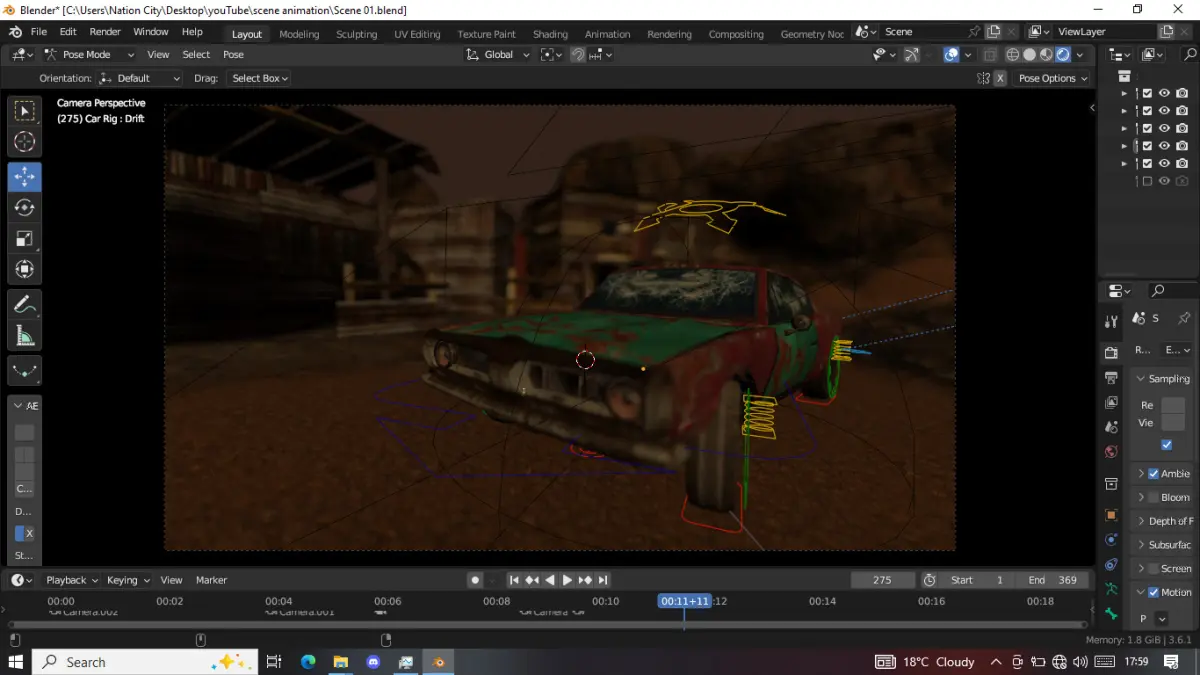Open the Orientation Default dropdown
This screenshot has width=1200, height=675.
point(140,78)
